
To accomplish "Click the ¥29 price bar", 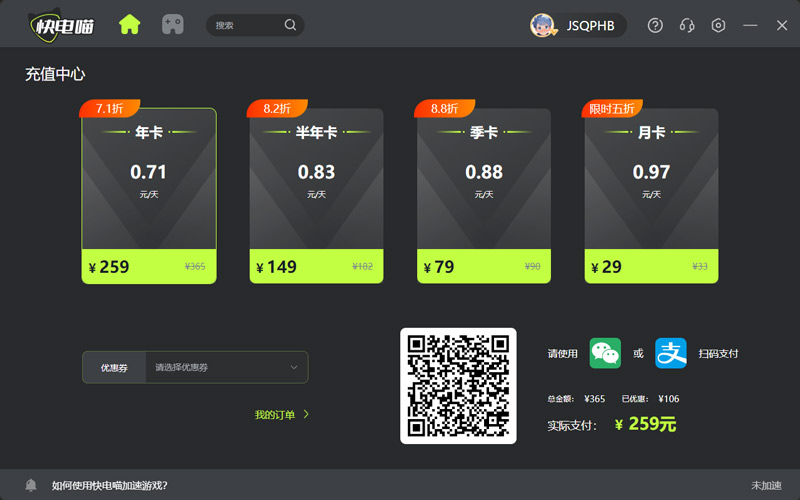I will pos(652,266).
